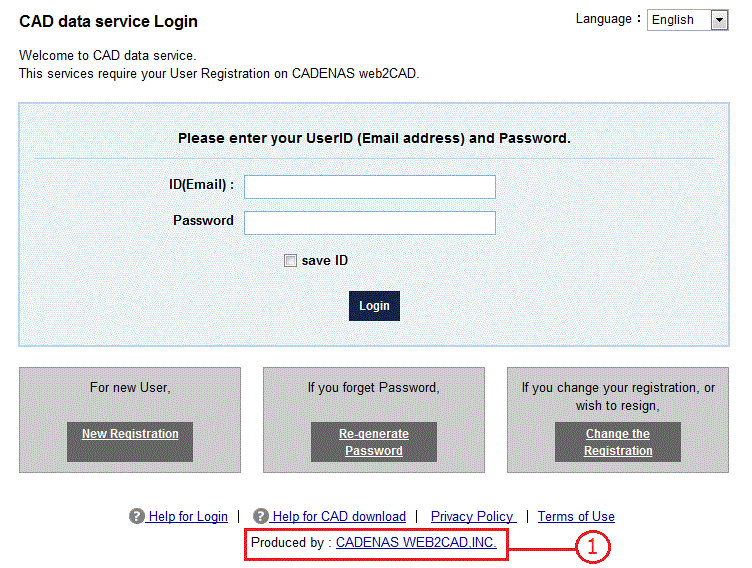The height and width of the screenshot is (568, 752).
Task: Open the Help for Login link
Action: (188, 517)
